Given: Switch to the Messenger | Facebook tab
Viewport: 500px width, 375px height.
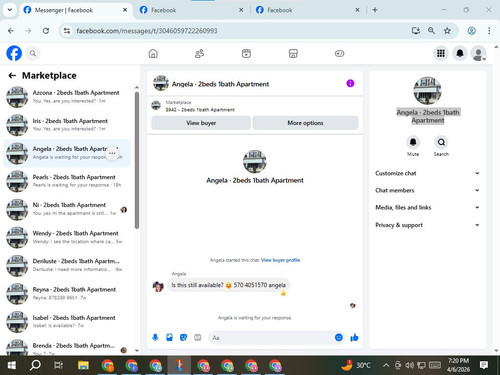Looking at the screenshot, I should [x=76, y=10].
